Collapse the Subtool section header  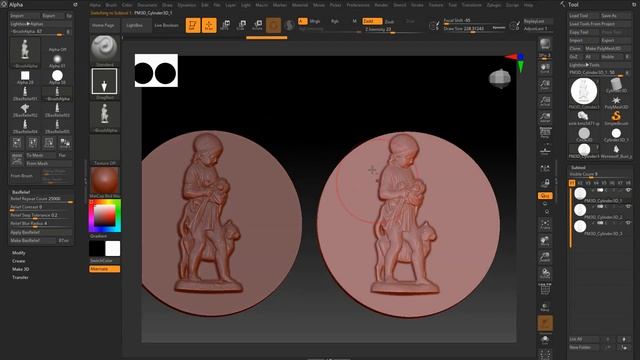[x=578, y=168]
